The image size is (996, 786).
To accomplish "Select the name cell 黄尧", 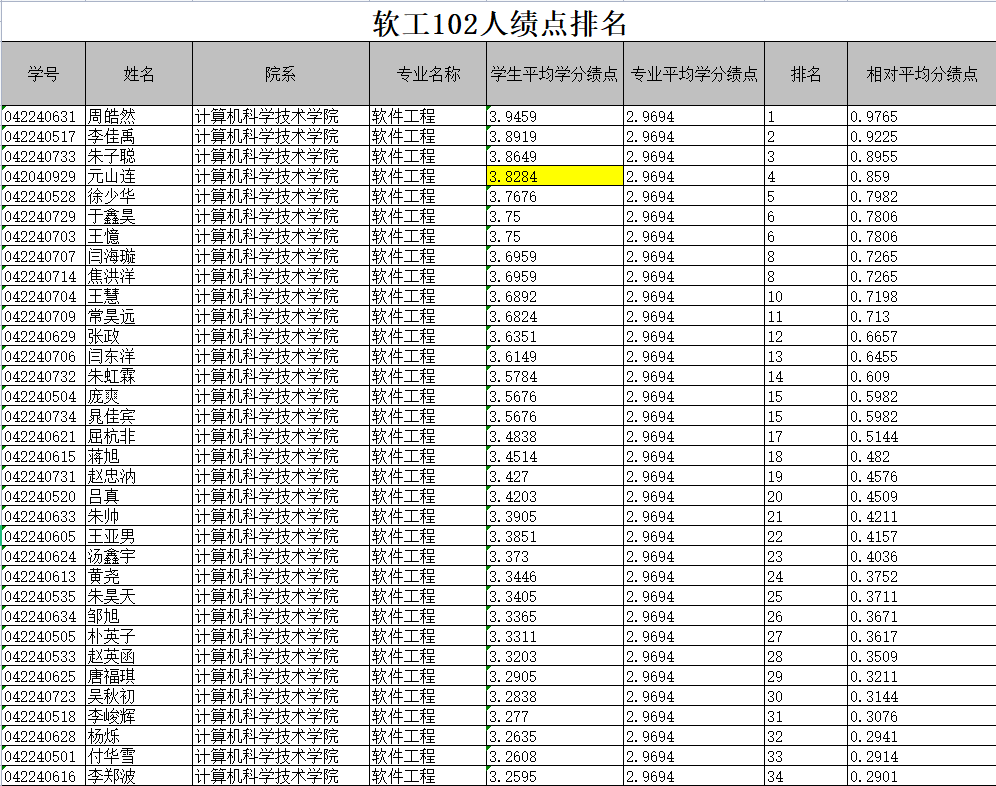I will pyautogui.click(x=138, y=576).
